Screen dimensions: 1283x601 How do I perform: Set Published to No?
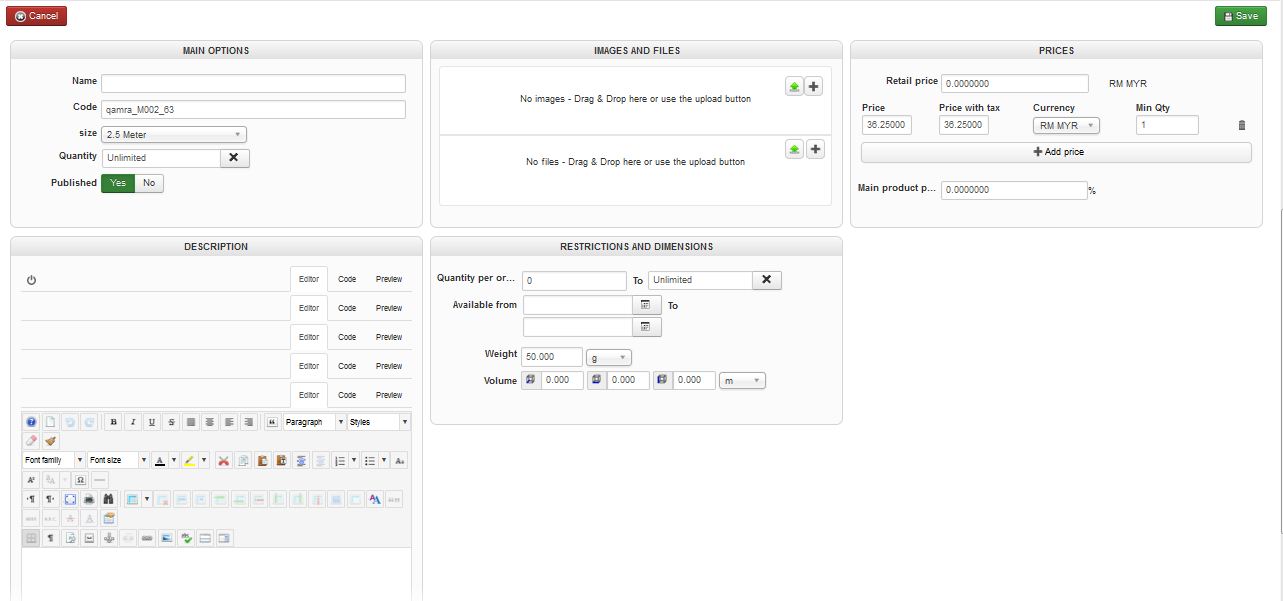coord(149,183)
